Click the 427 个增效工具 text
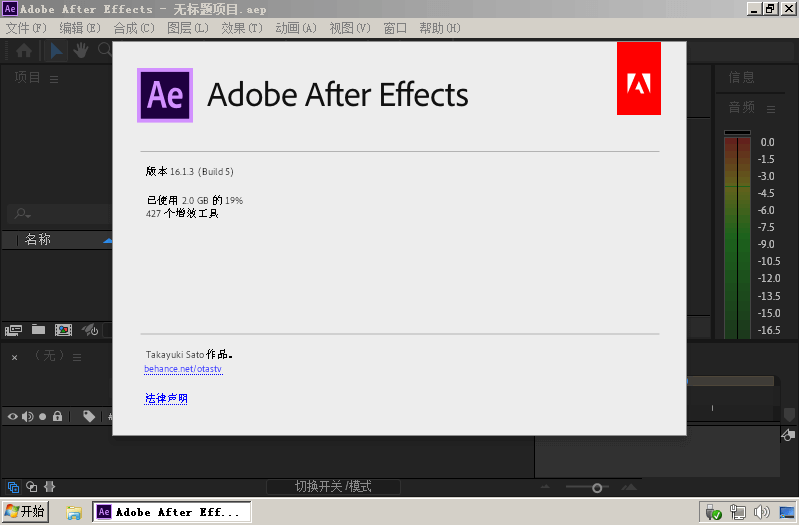 182,214
